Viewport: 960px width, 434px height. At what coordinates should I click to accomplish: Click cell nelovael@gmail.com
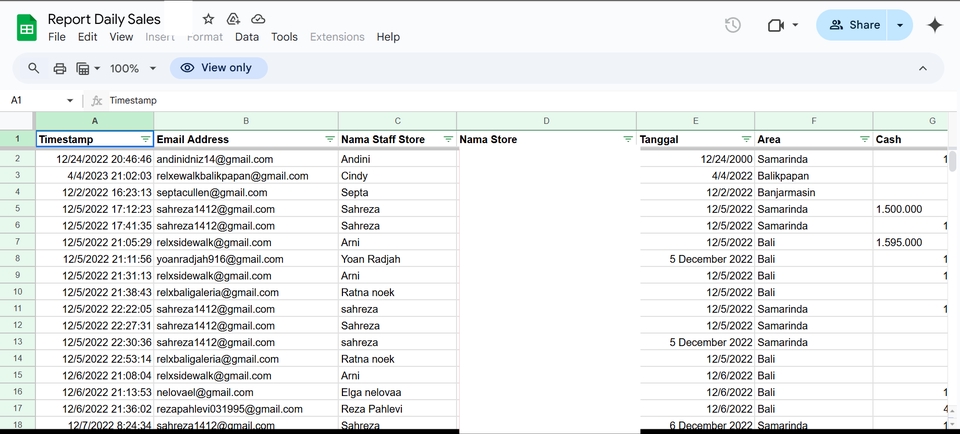(246, 392)
